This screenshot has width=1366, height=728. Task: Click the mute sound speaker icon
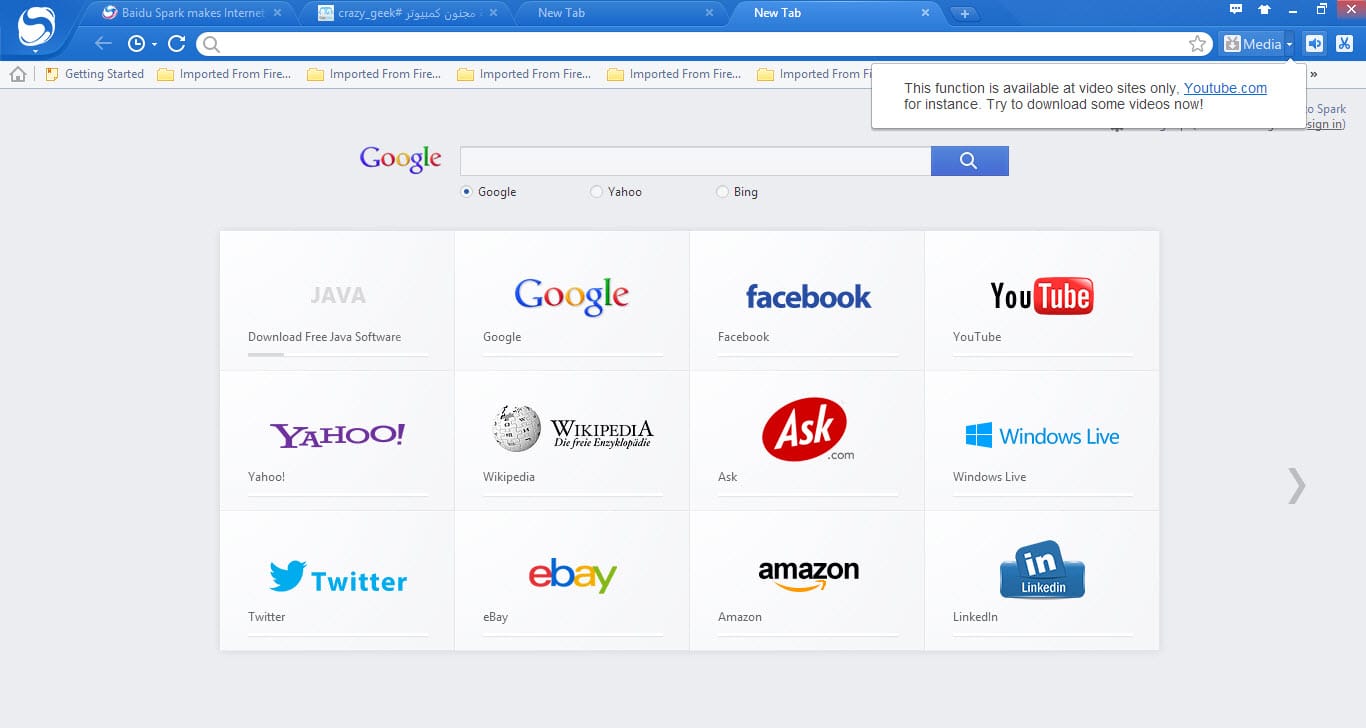pos(1315,43)
